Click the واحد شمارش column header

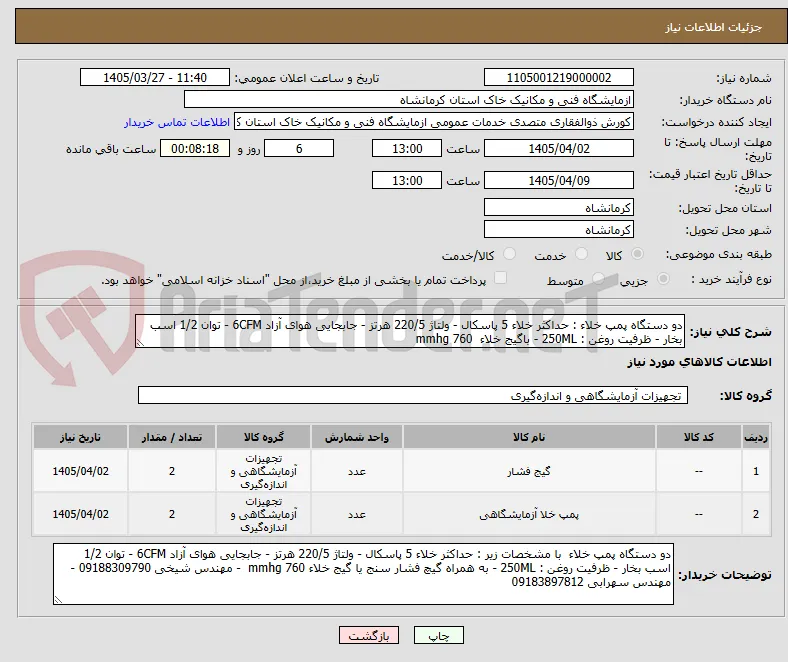[x=356, y=437]
